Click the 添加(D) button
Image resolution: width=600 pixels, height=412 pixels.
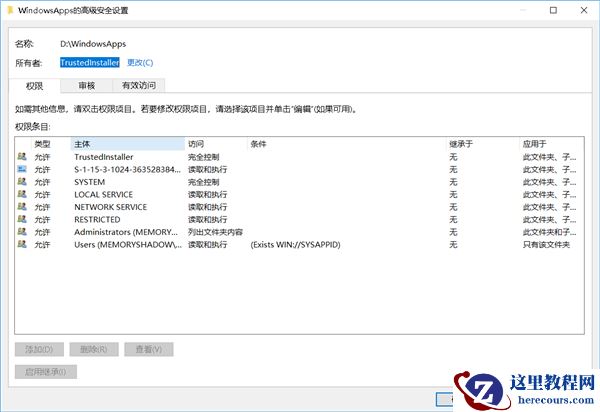[x=39, y=349]
